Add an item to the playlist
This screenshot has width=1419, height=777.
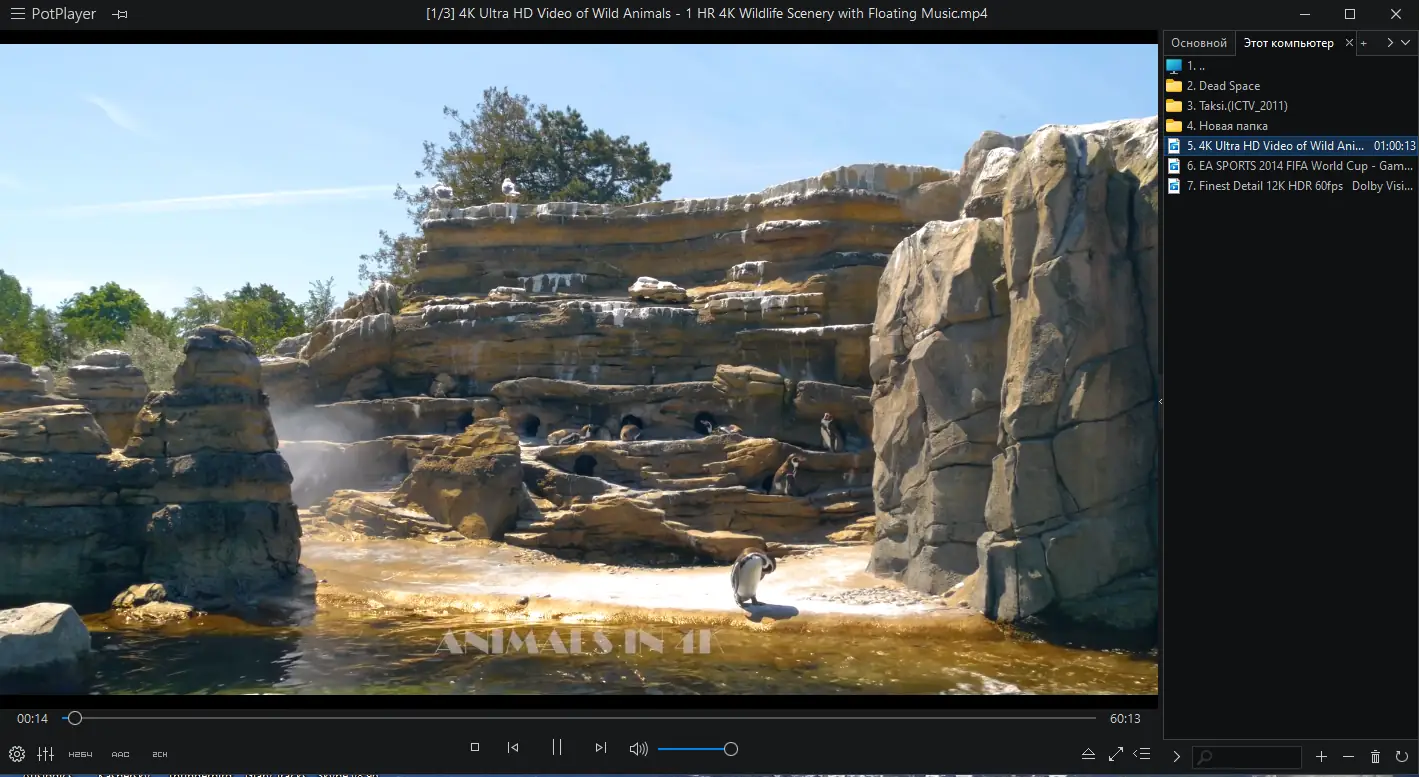[x=1321, y=757]
